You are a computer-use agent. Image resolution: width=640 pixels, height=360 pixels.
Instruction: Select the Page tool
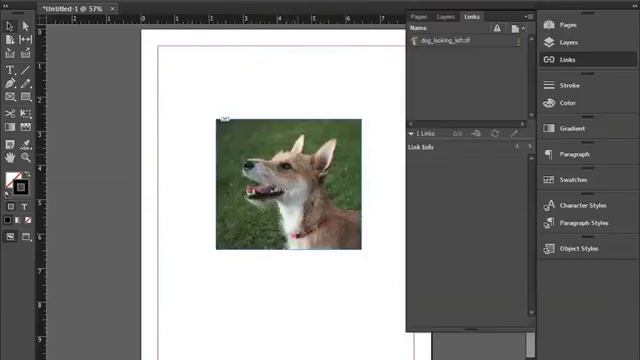coord(10,40)
